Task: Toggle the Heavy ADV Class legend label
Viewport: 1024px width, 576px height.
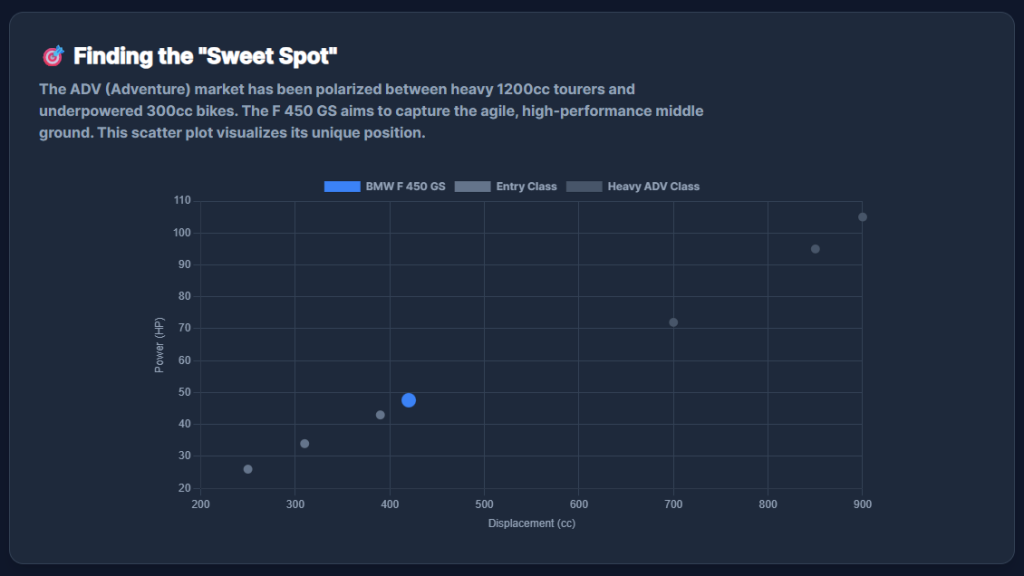Action: 653,187
